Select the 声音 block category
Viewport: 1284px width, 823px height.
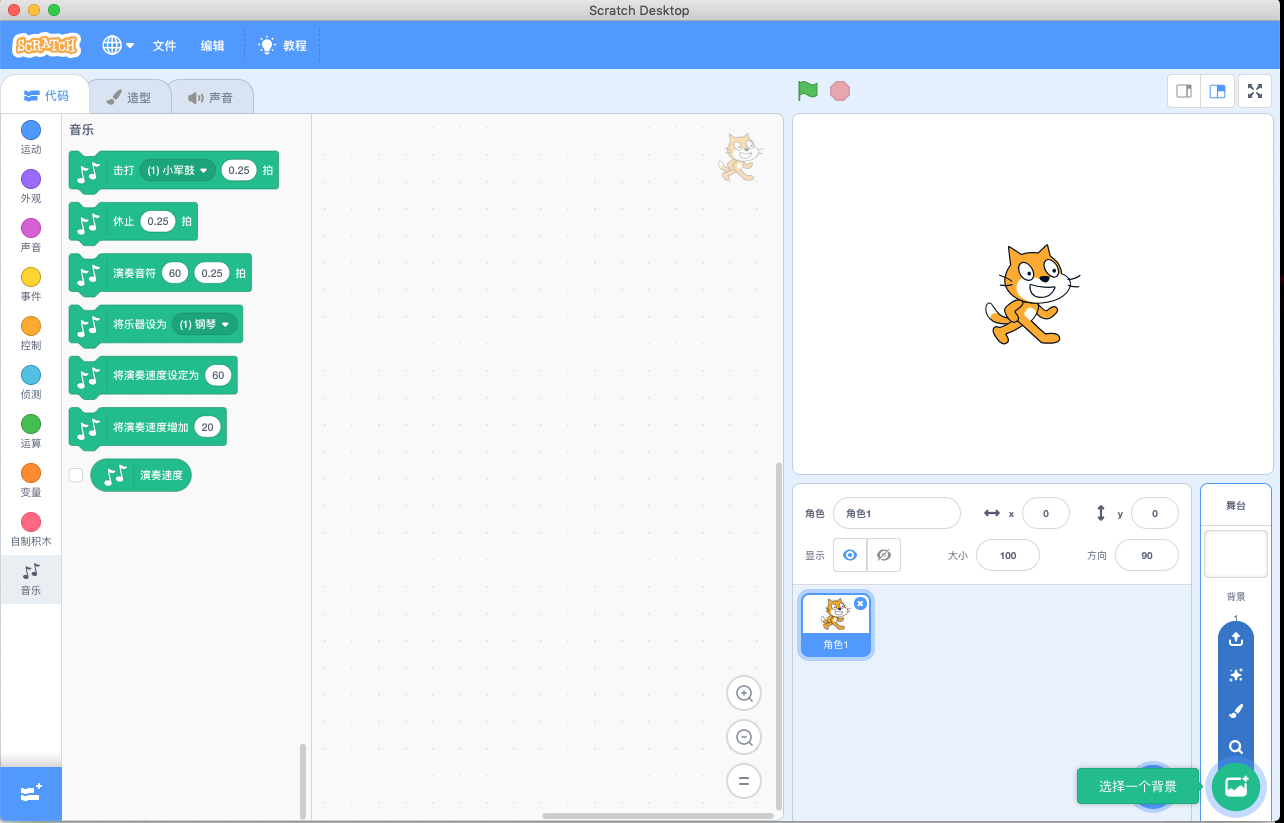pyautogui.click(x=31, y=235)
